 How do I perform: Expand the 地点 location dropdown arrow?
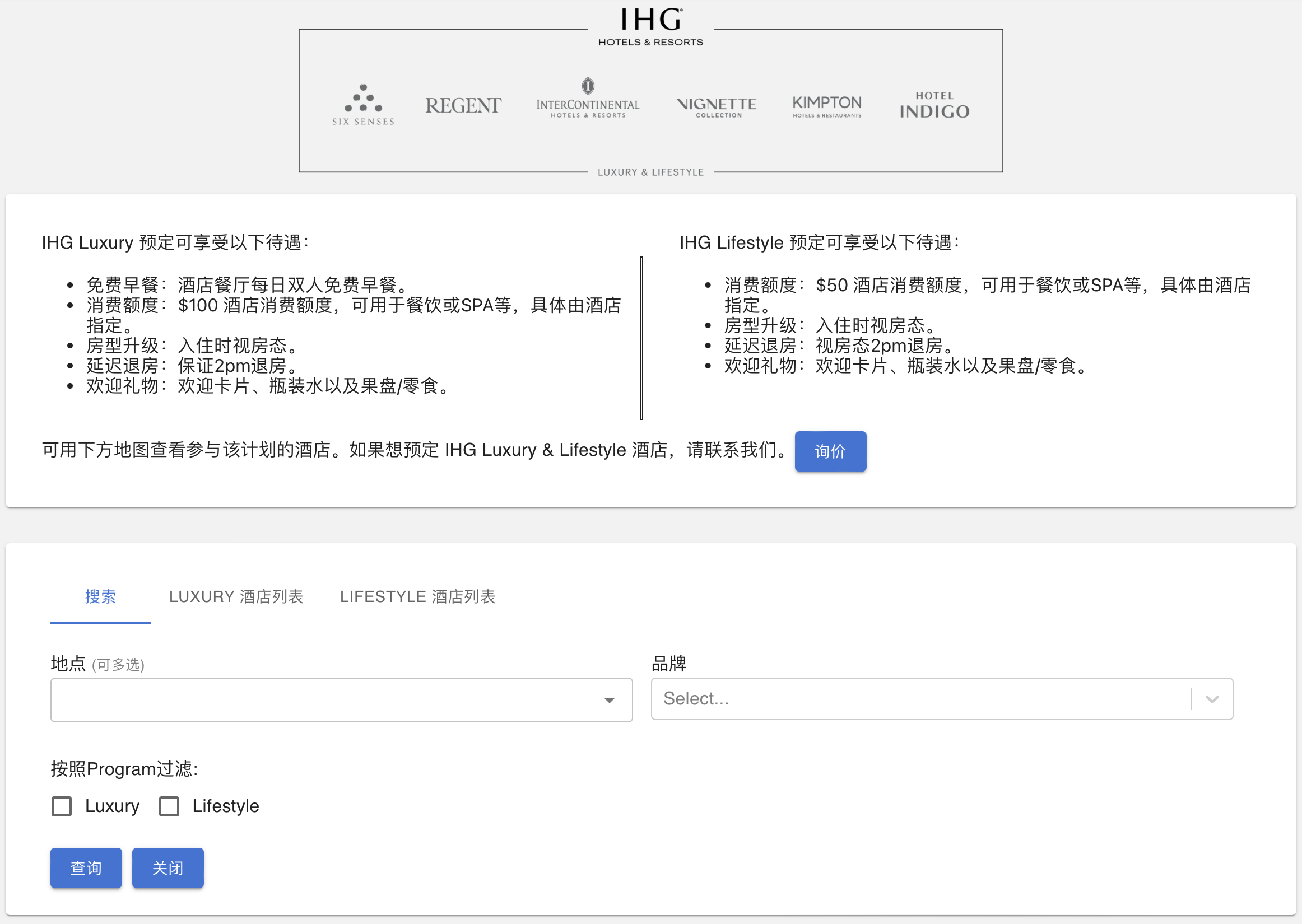609,700
